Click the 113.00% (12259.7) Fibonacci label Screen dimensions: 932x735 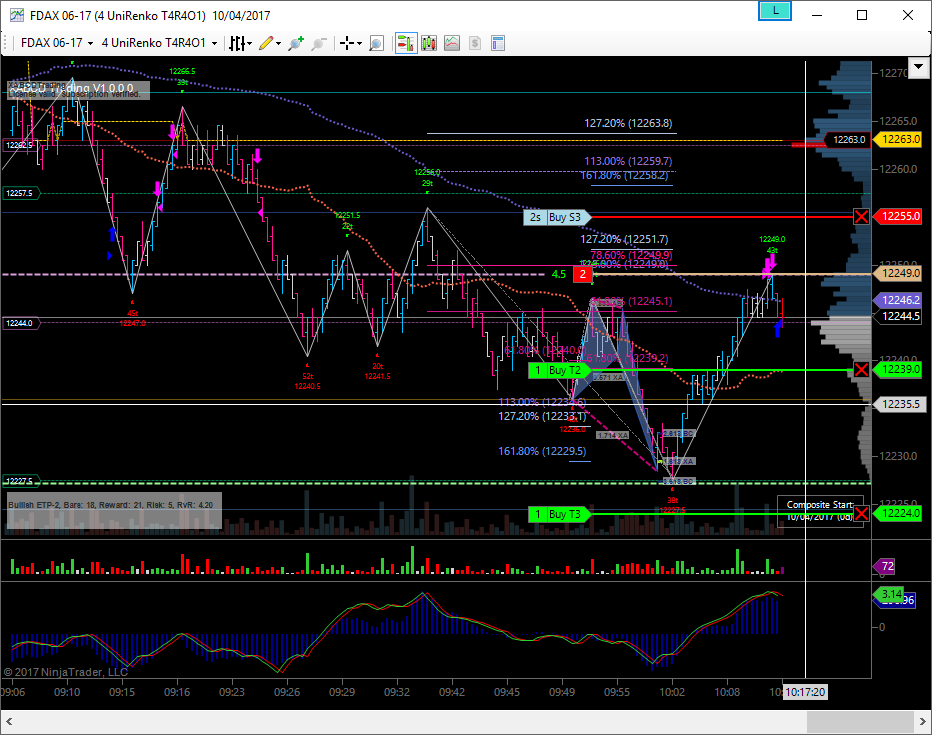click(628, 161)
